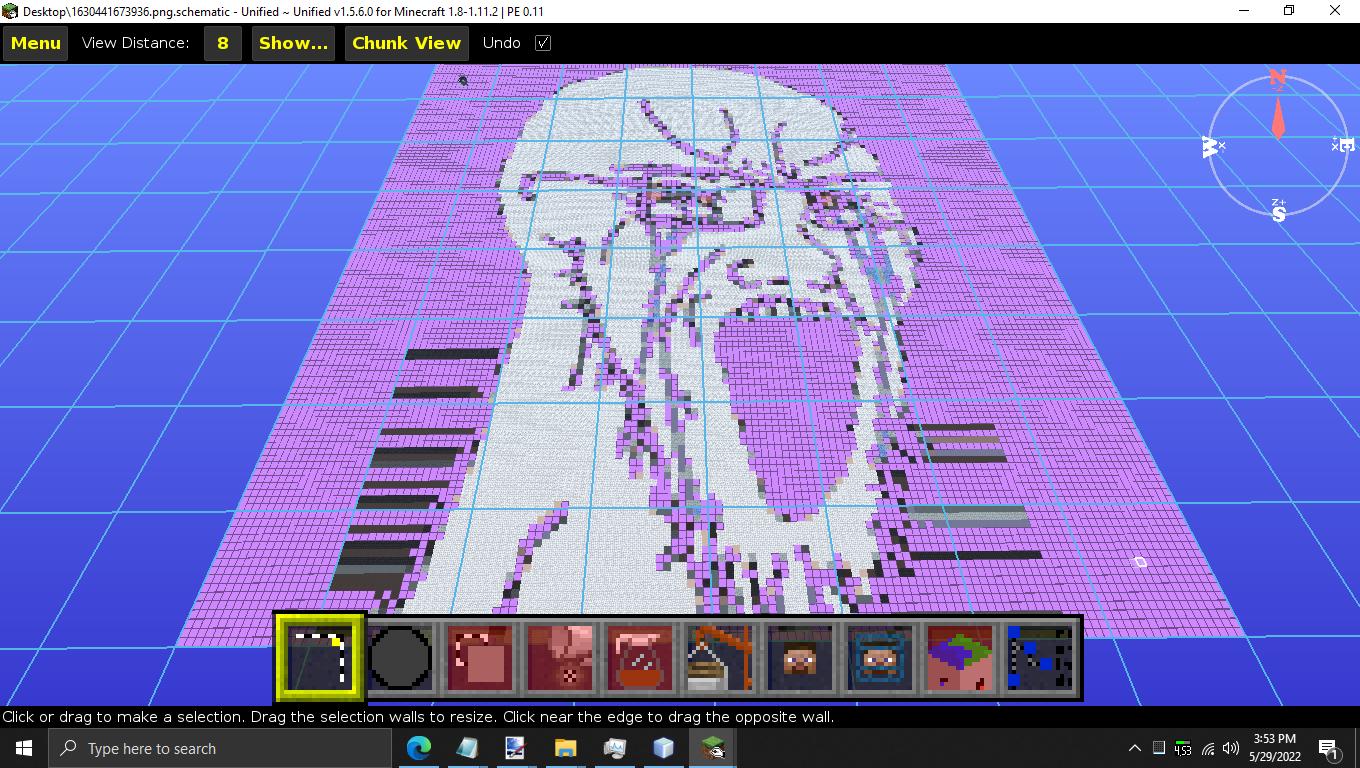Open Microsoft Edge from the taskbar
Image resolution: width=1360 pixels, height=768 pixels.
pos(418,748)
